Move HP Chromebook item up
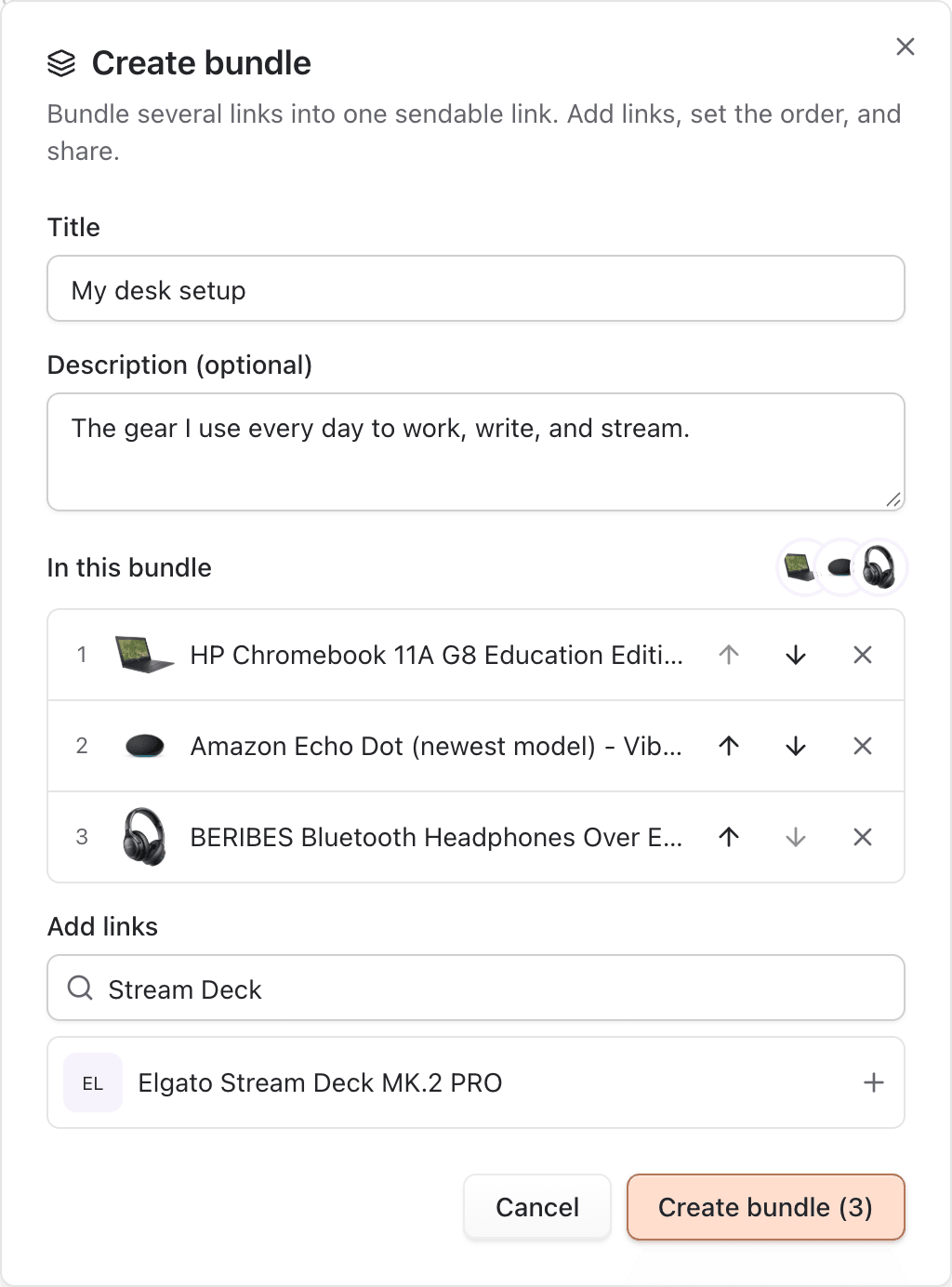The image size is (952, 1287). coord(729,656)
